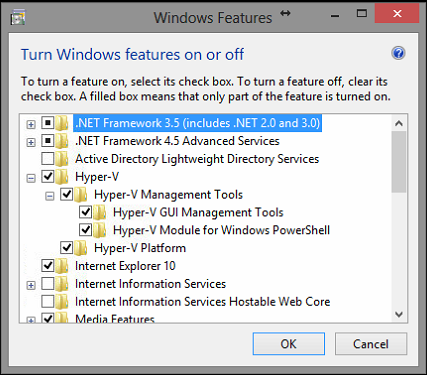Collapse the Hyper-V tree node
This screenshot has height=375, width=427.
pos(31,178)
